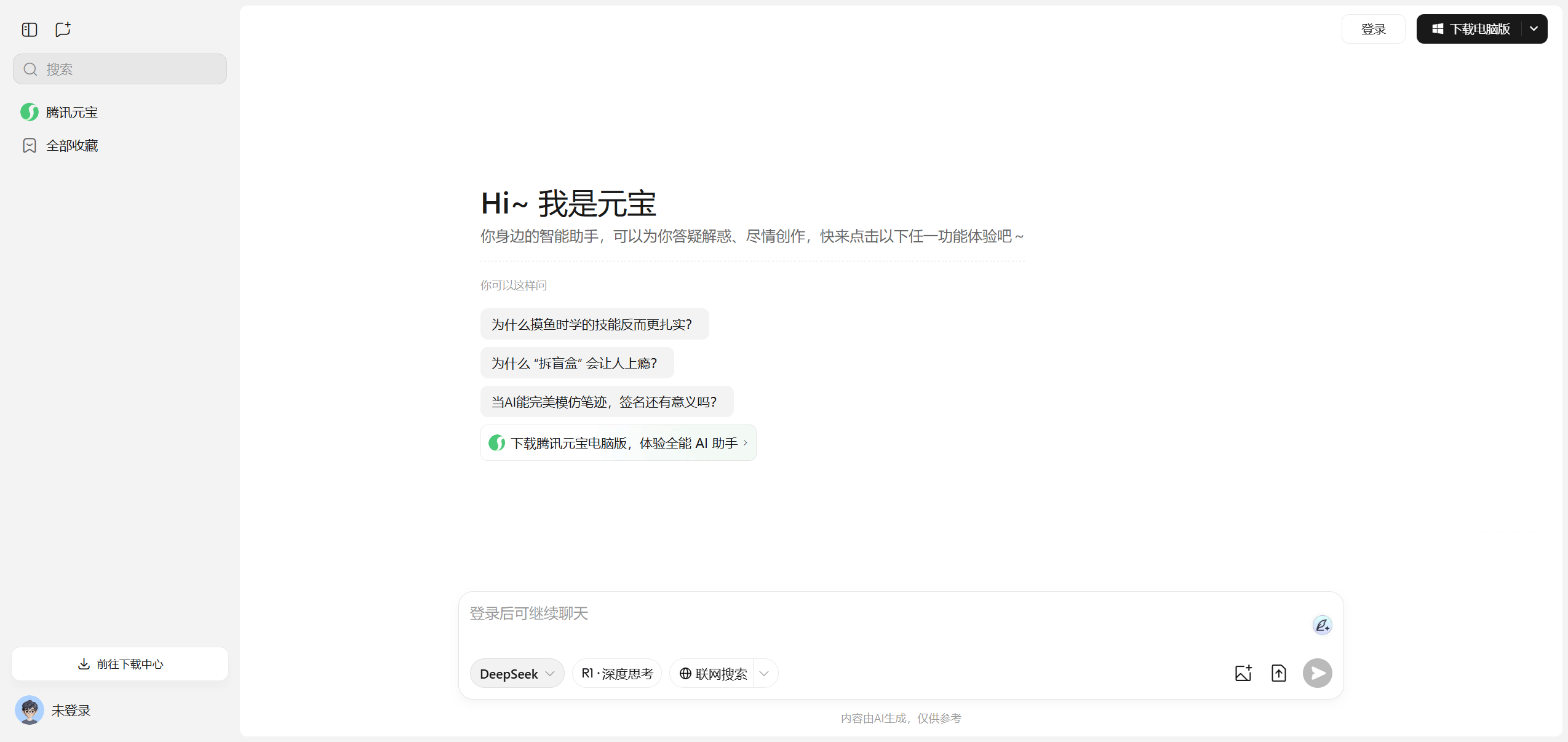Screen dimensions: 1568x742
Task: Click the prompt enhance pen icon
Action: click(1322, 625)
